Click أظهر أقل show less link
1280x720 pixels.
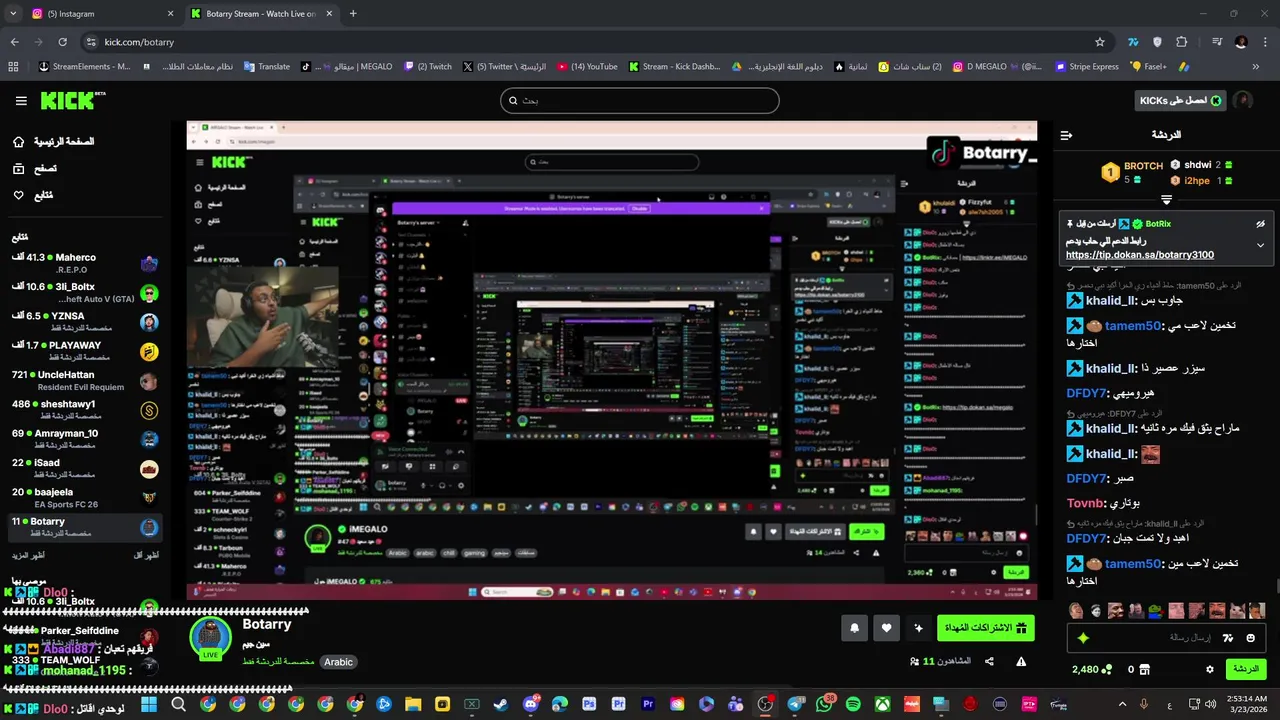tap(146, 555)
